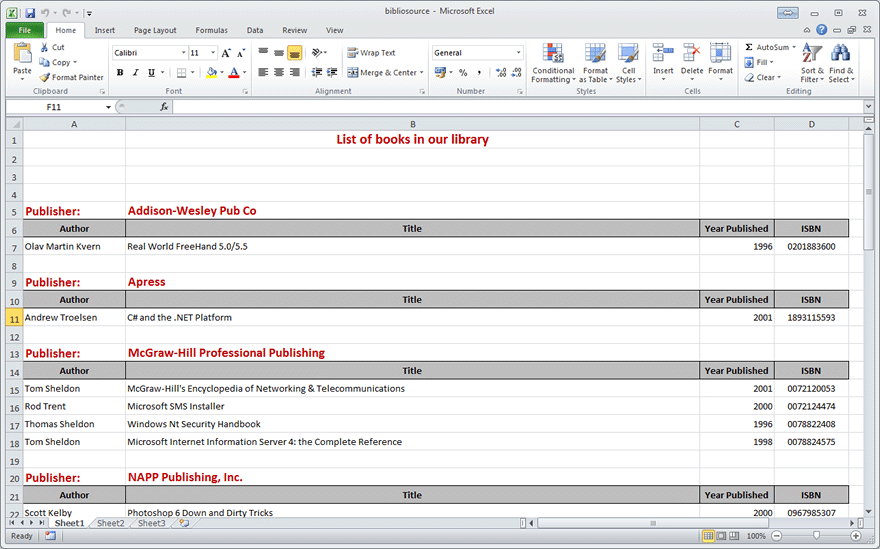This screenshot has height=549, width=880.
Task: Open Find & Select binoculars
Action: point(841,63)
